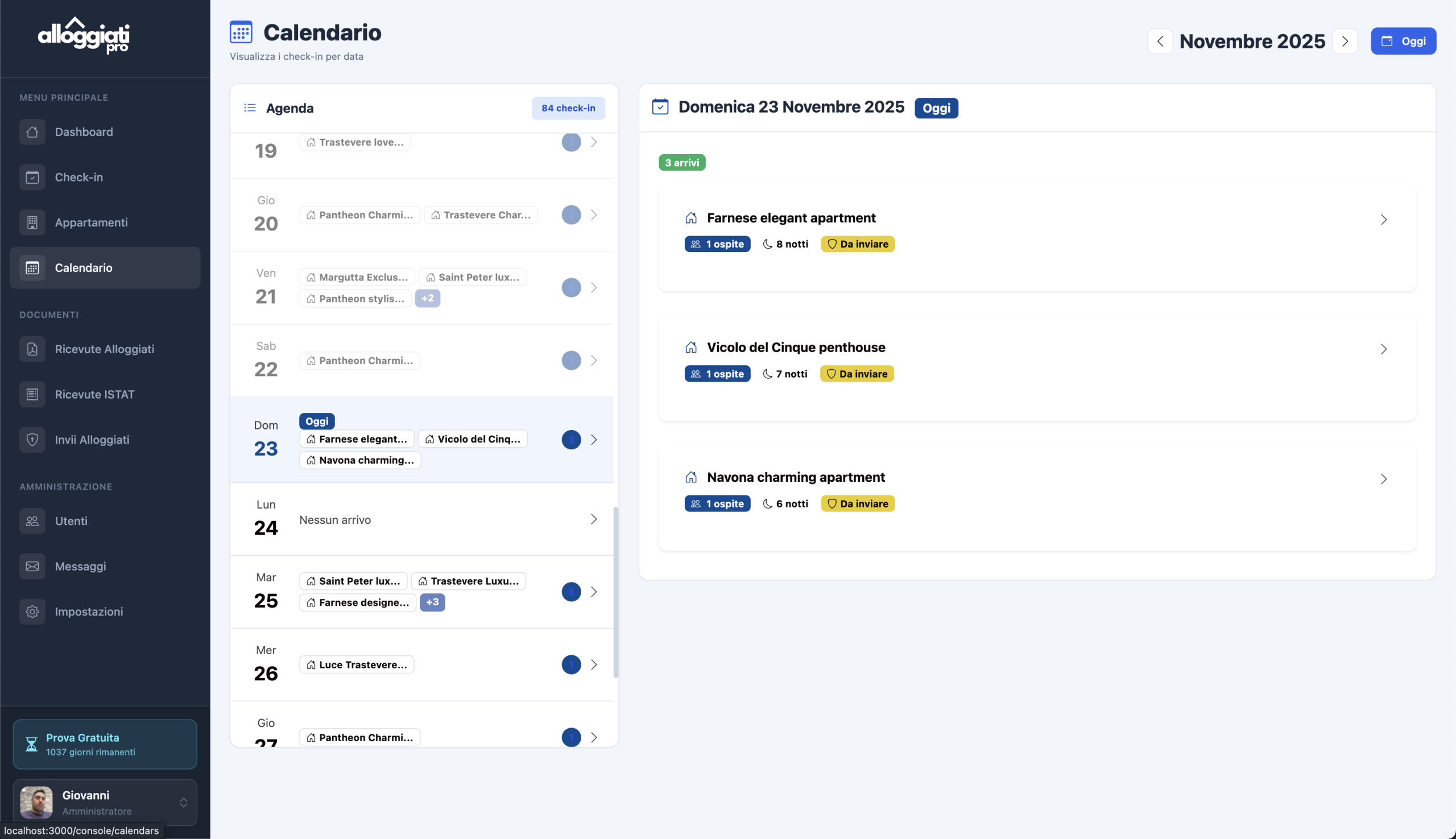The height and width of the screenshot is (839, 1456).
Task: Click the agenda list scrollbar
Action: pyautogui.click(x=615, y=592)
